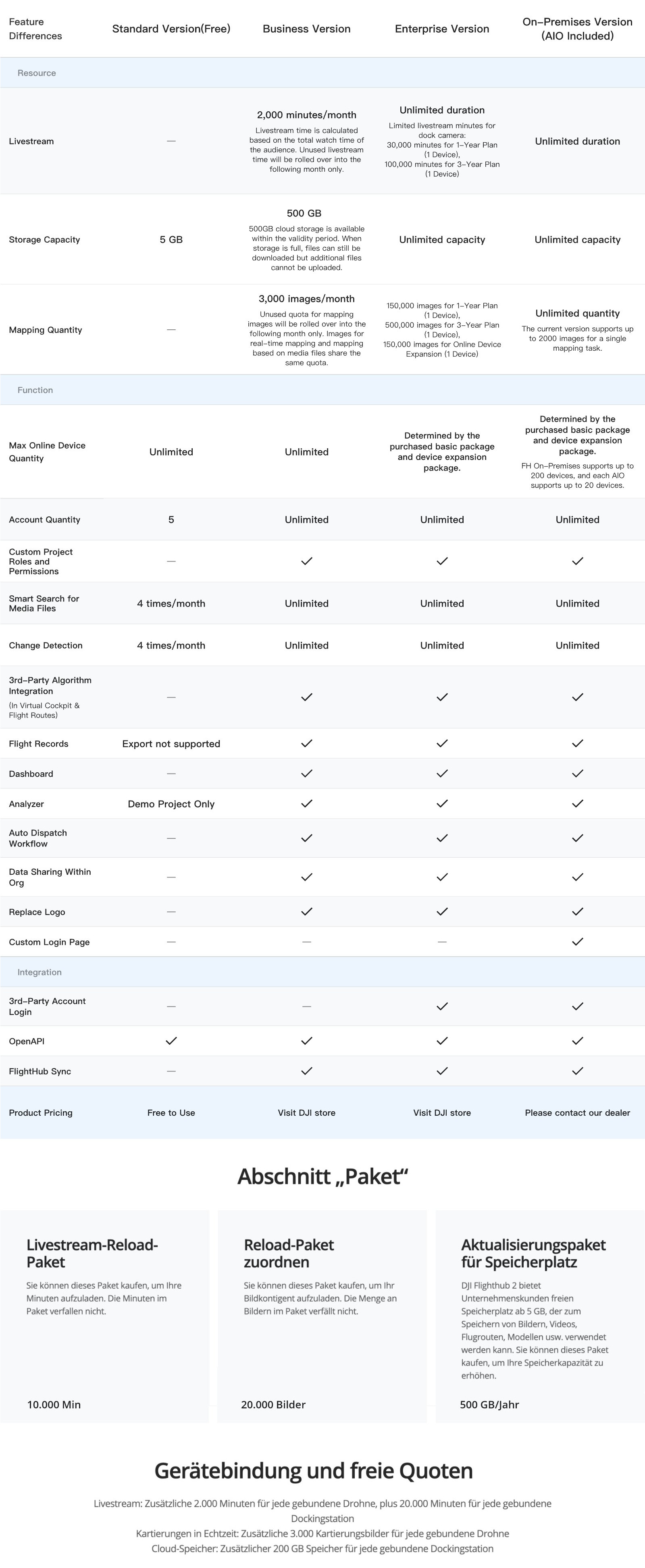Click On-Premises checkmark for Custom Login Page
This screenshot has width=645, height=1568.
pyautogui.click(x=577, y=941)
